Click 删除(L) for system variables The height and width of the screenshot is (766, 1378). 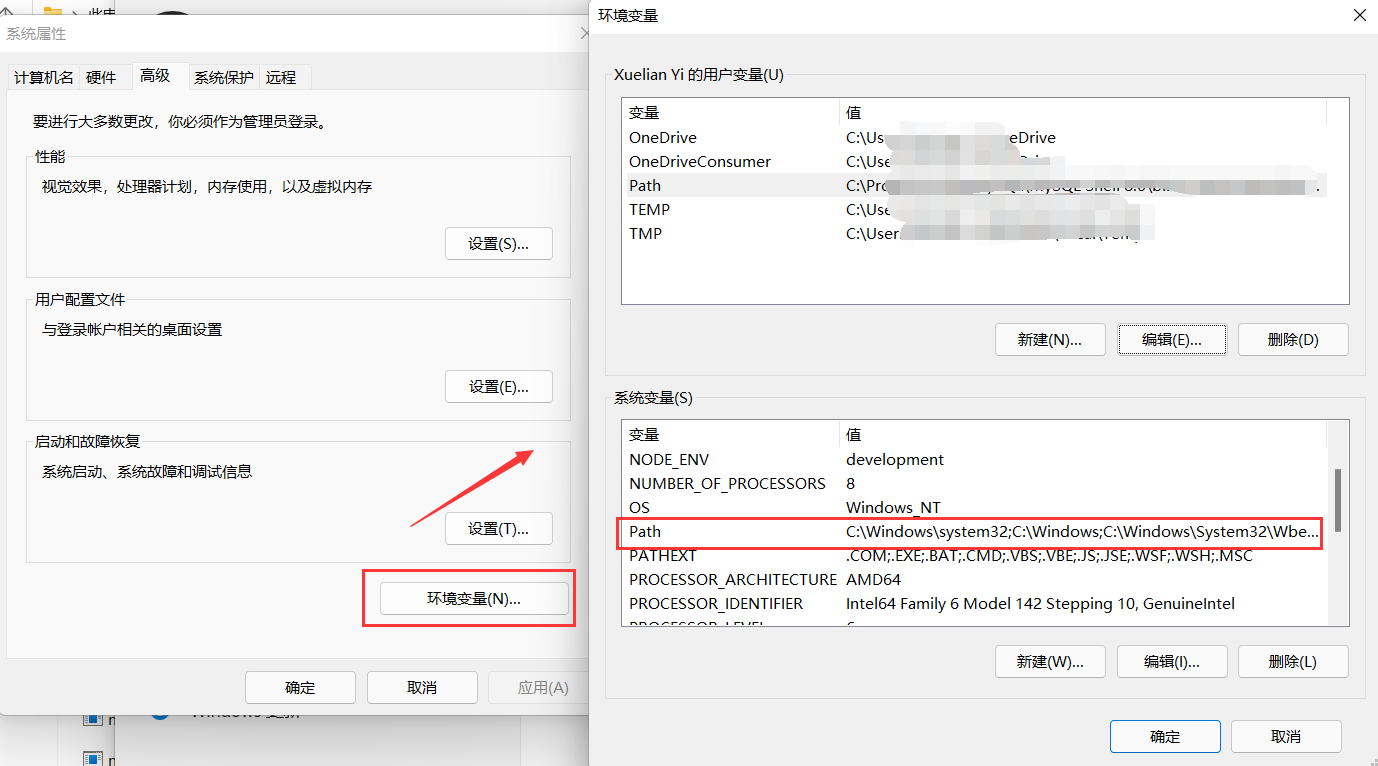1293,661
